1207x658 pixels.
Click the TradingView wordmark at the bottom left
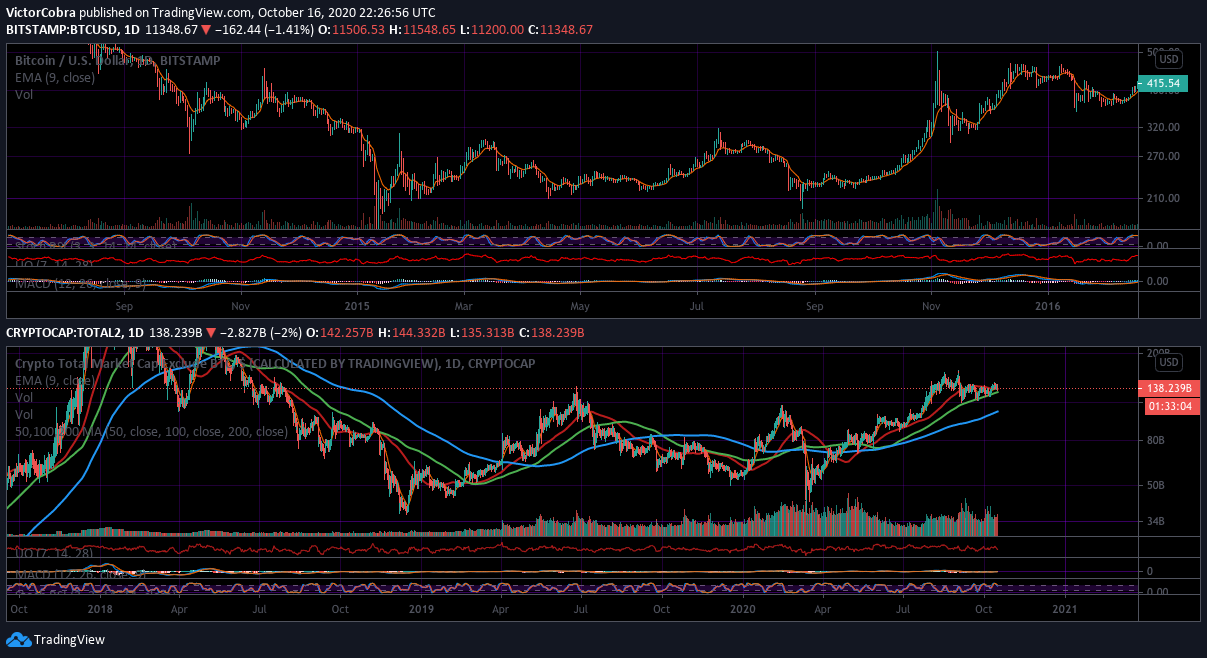coord(69,640)
